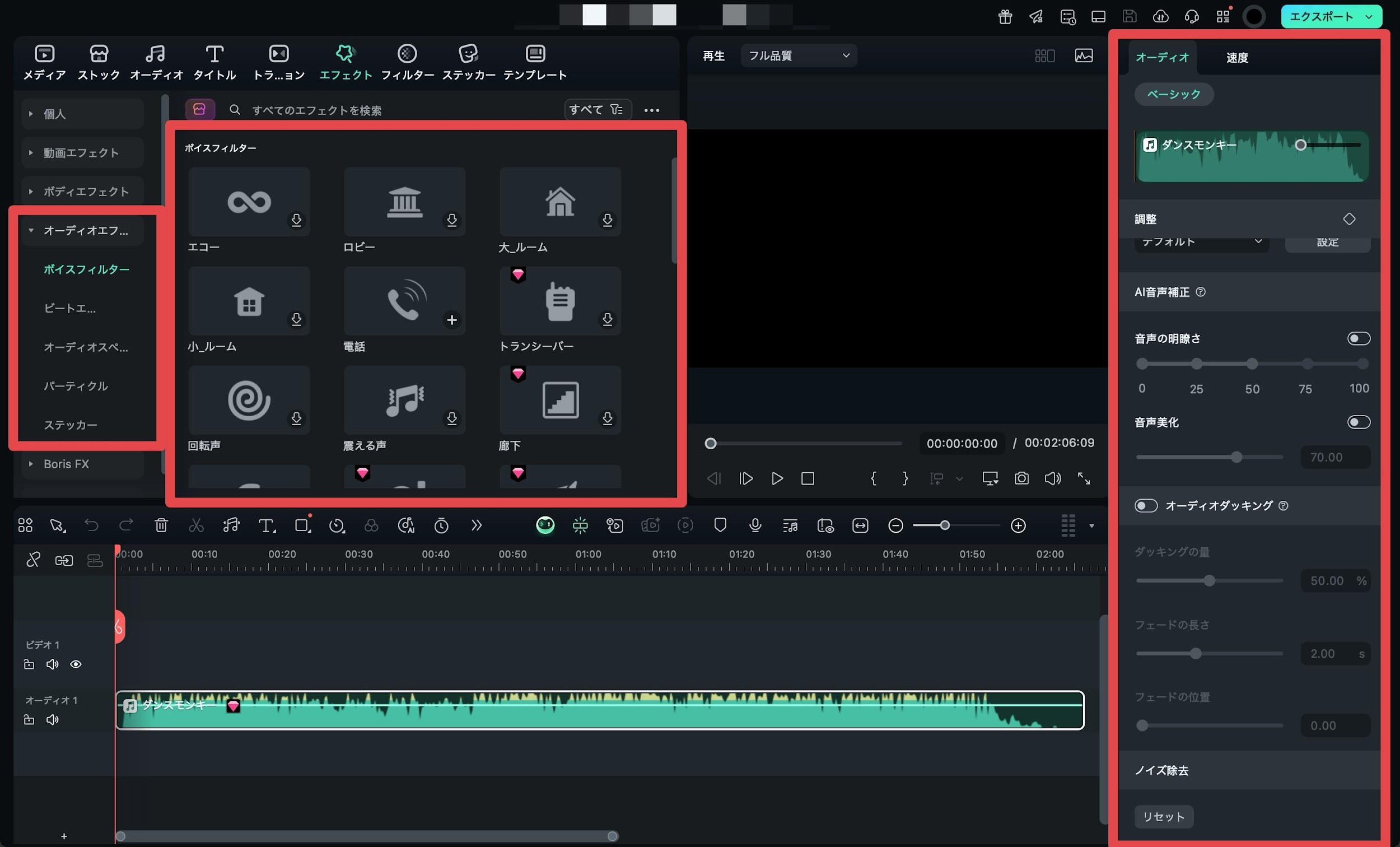
Task: Lock the ビデオ 1 track
Action: click(29, 664)
